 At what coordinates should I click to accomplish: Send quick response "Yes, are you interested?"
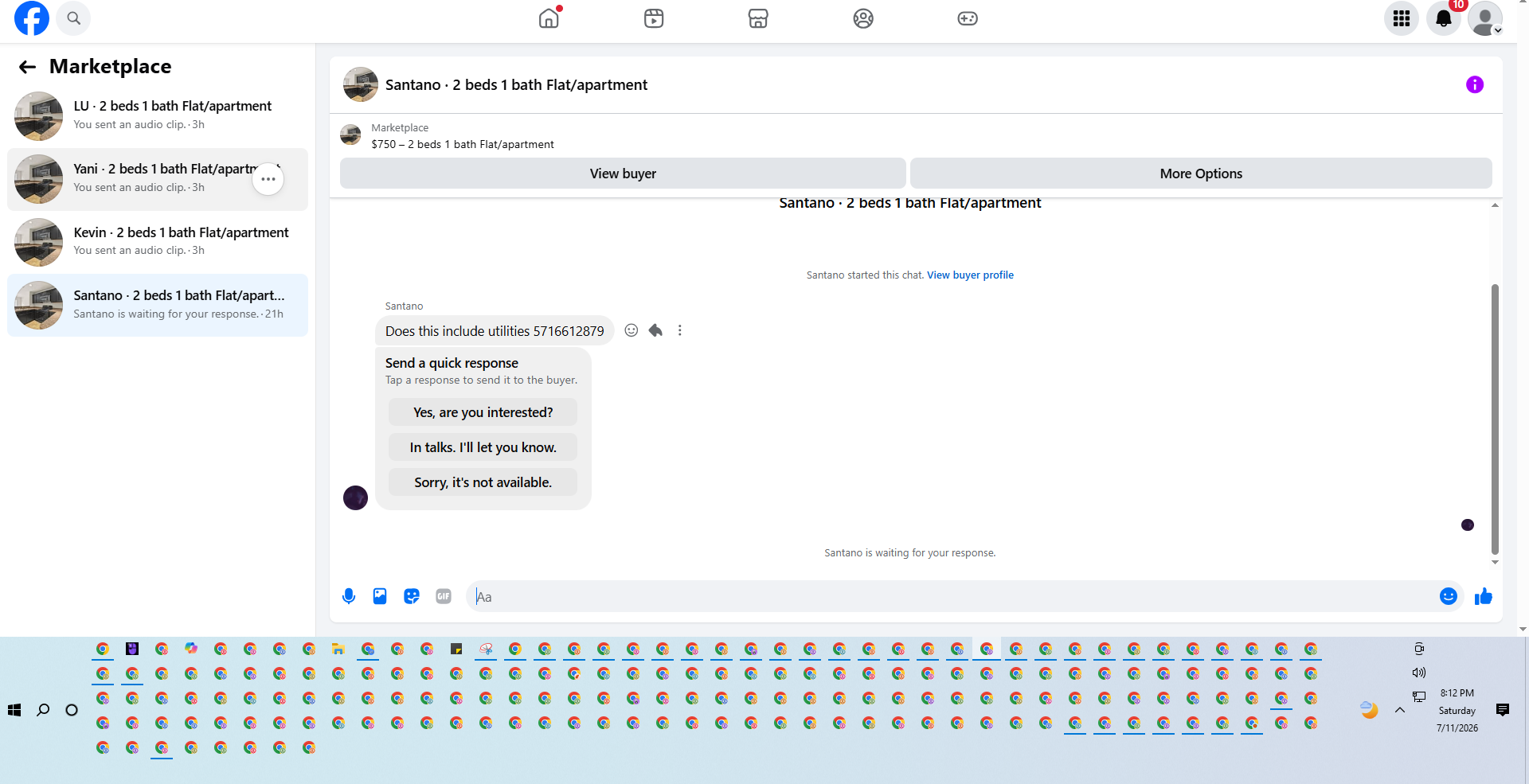[483, 412]
